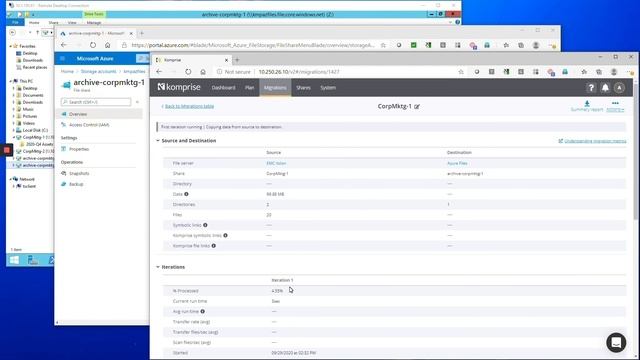
Task: Bookmark the Azure portal page star
Action: (x=383, y=45)
